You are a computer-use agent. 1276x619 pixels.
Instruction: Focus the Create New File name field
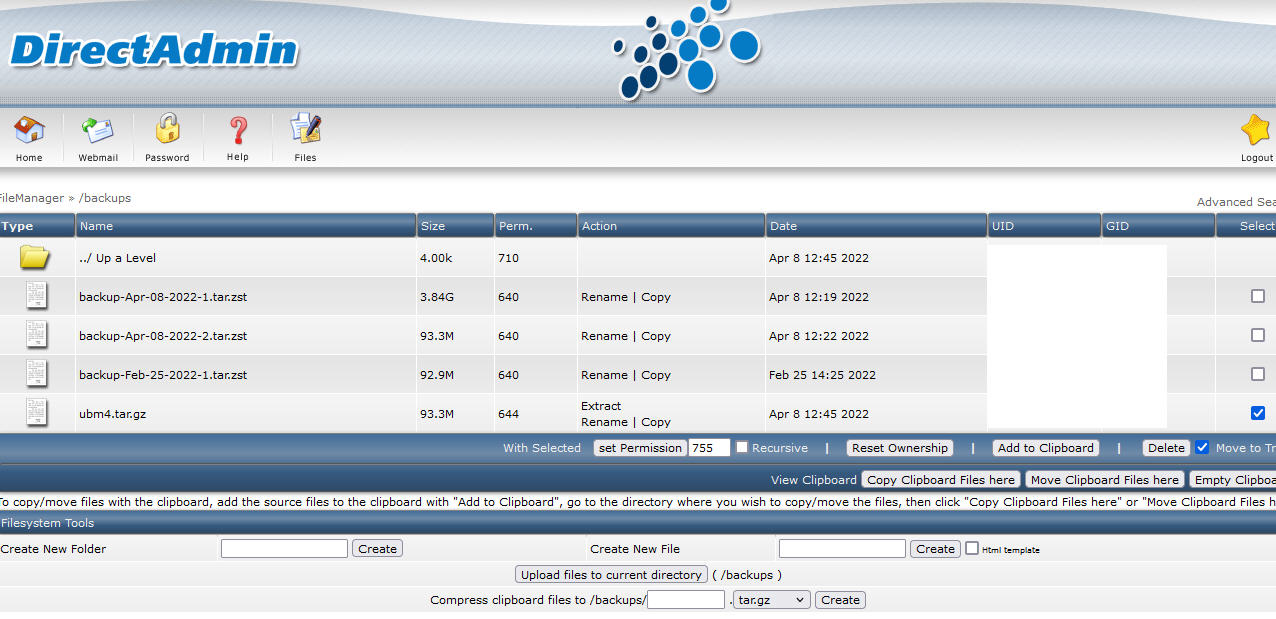(842, 548)
